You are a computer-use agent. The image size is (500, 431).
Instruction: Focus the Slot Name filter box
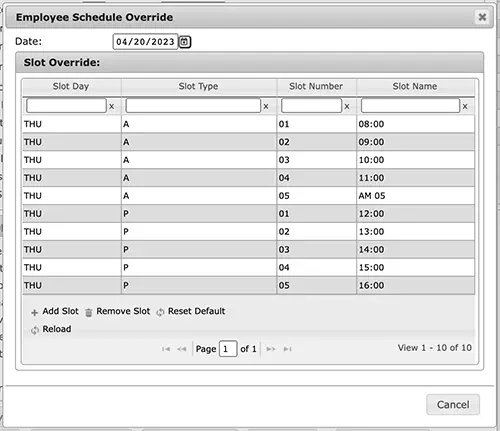410,106
